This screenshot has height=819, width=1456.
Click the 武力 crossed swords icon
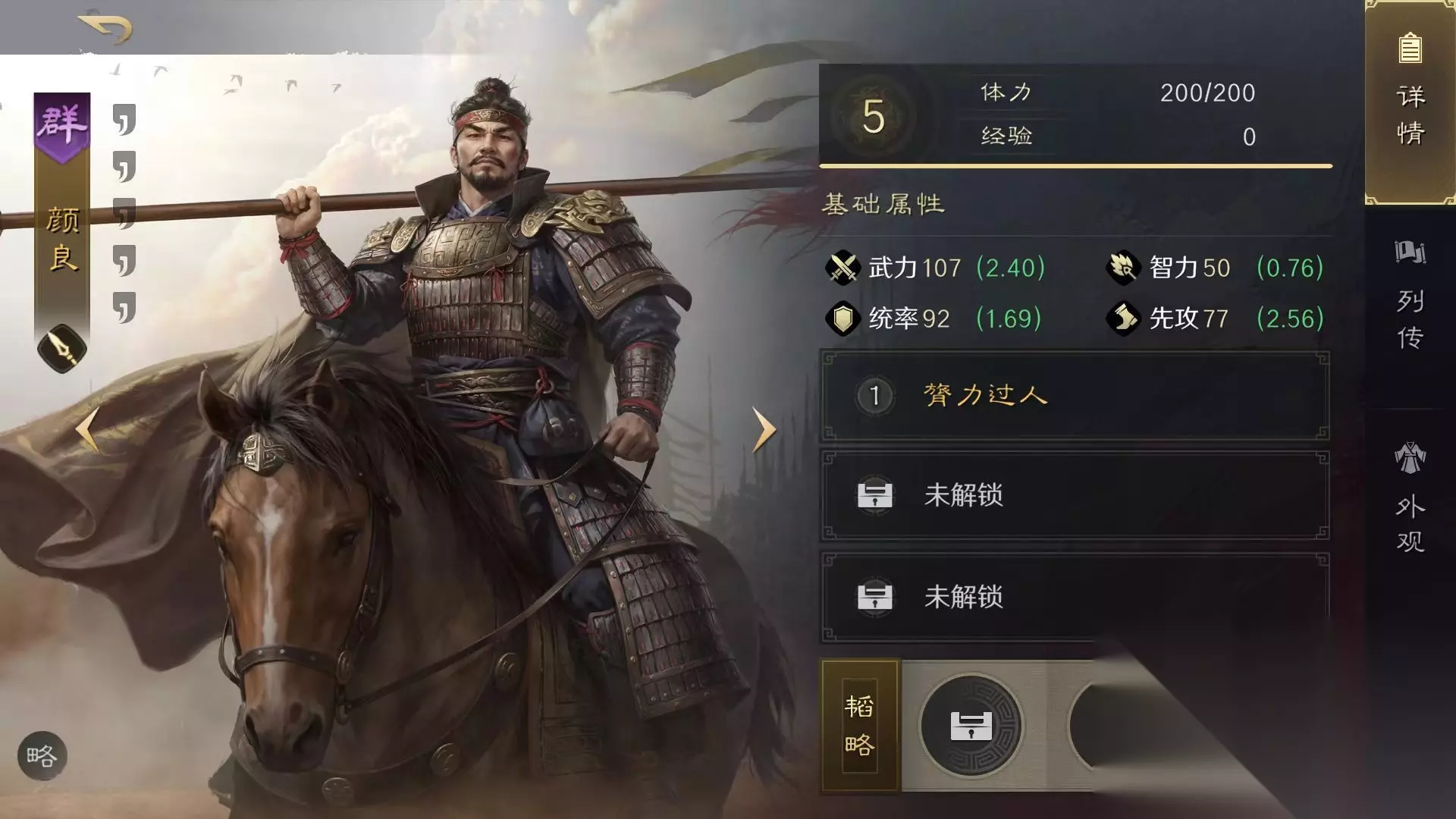click(x=843, y=268)
